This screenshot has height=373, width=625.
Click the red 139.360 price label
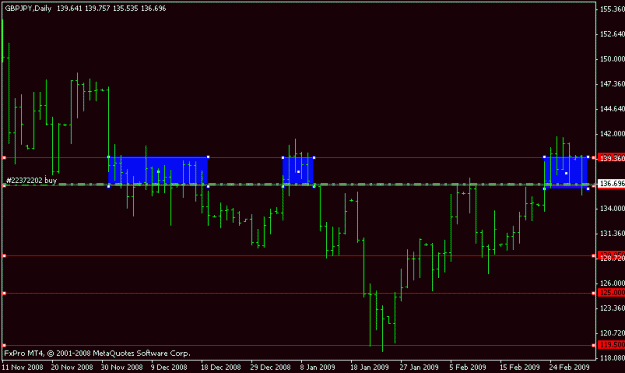pyautogui.click(x=611, y=158)
